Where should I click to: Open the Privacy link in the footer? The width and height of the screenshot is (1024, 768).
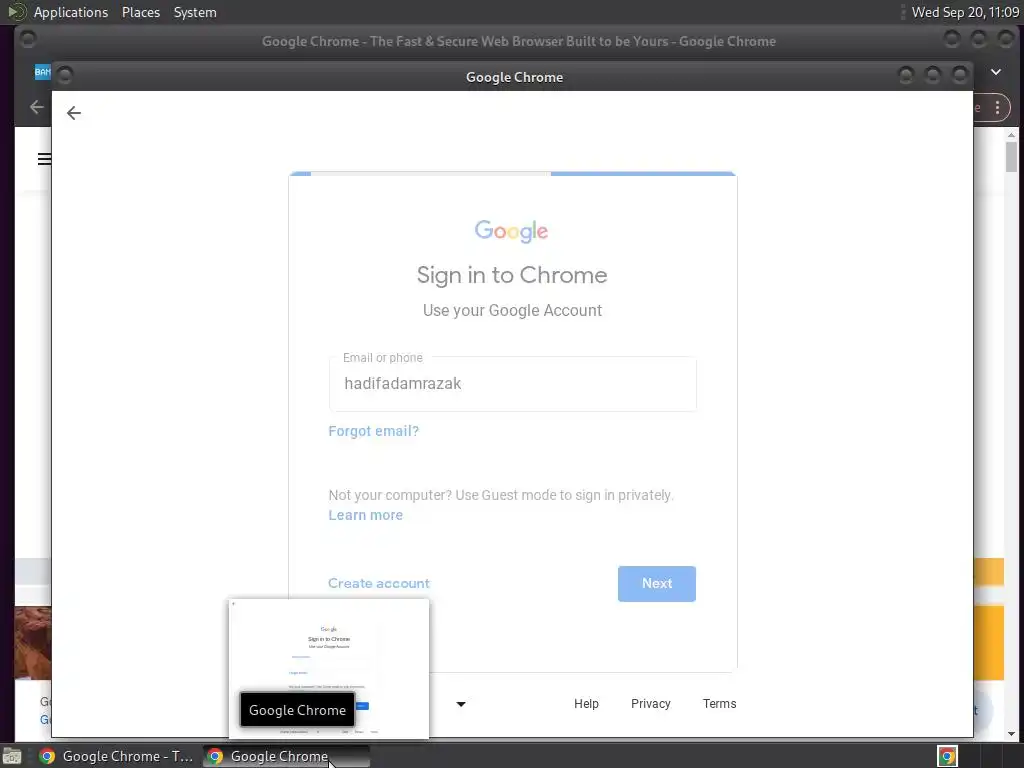(650, 703)
